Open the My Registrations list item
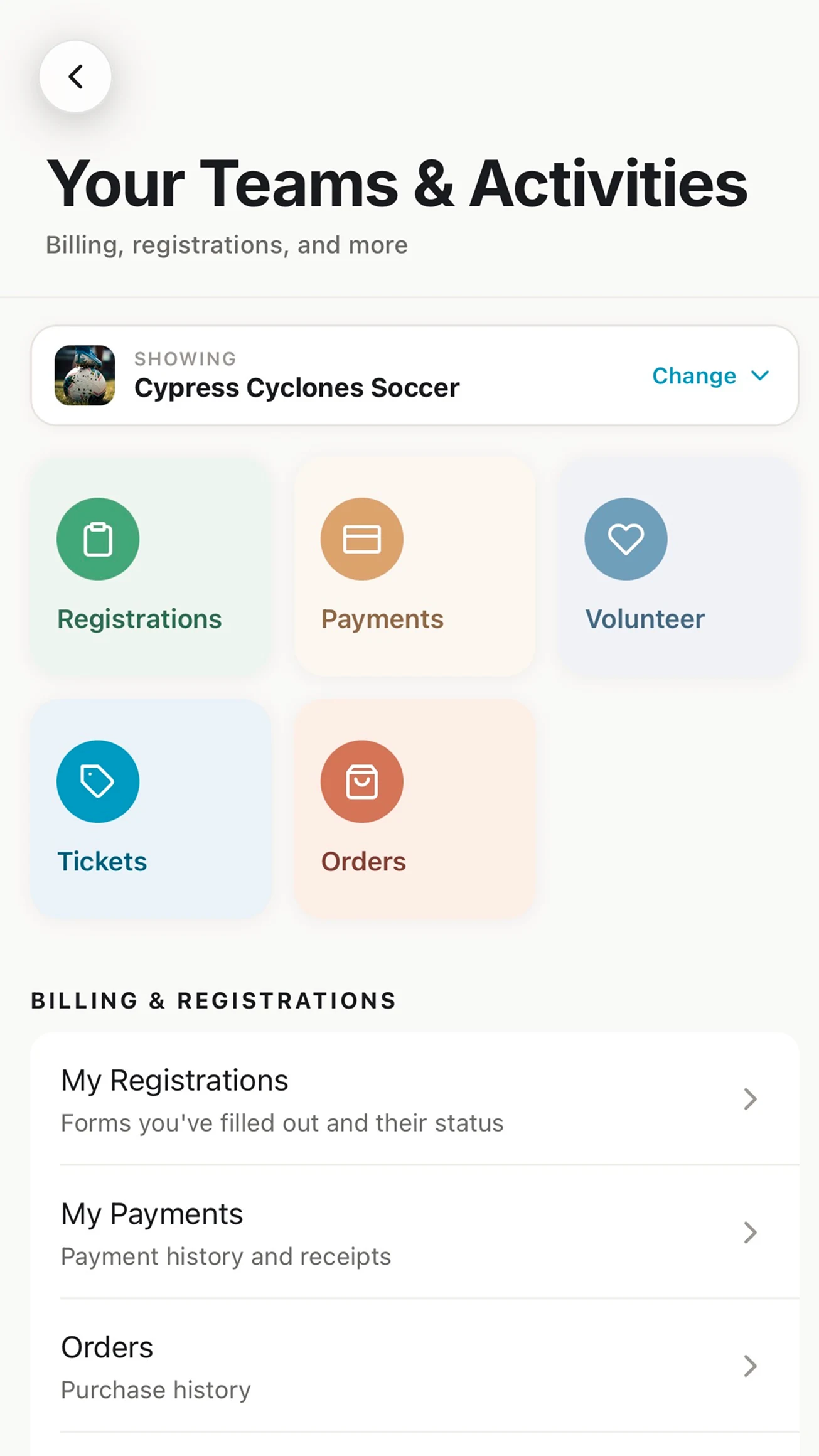Screen dimensions: 819x1456 tap(415, 1099)
